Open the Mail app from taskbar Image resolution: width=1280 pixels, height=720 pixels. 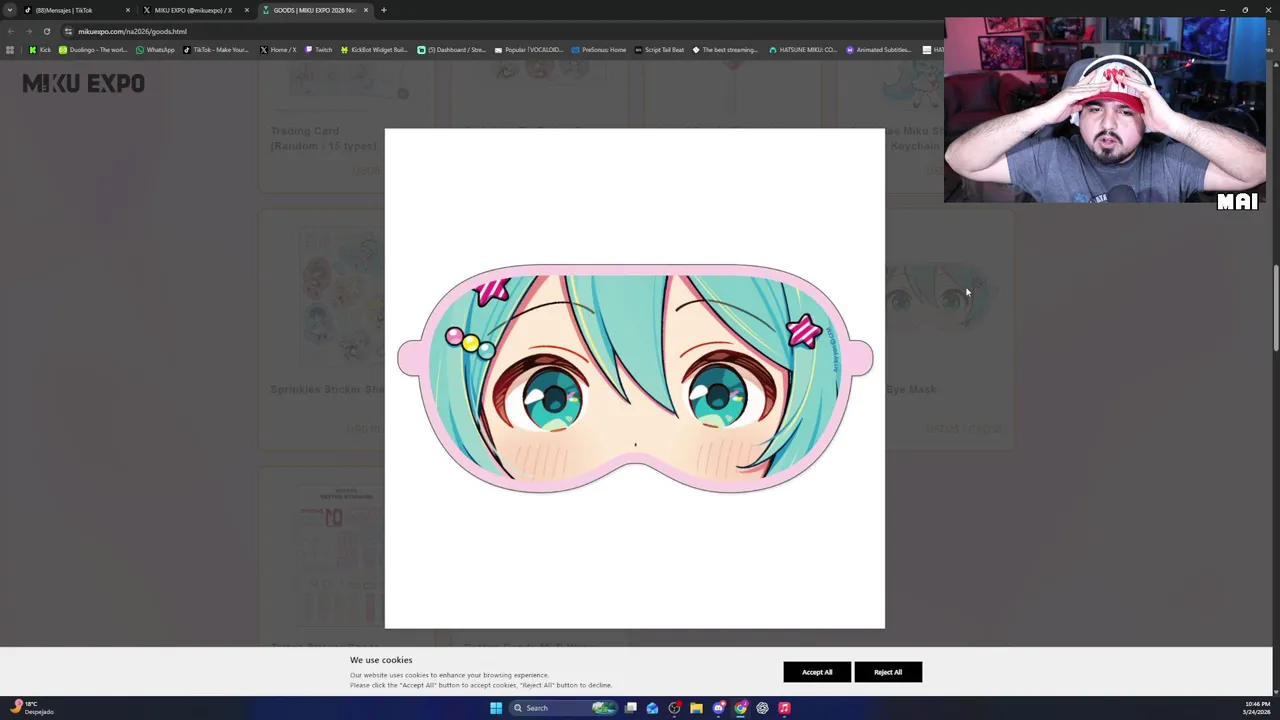click(653, 708)
